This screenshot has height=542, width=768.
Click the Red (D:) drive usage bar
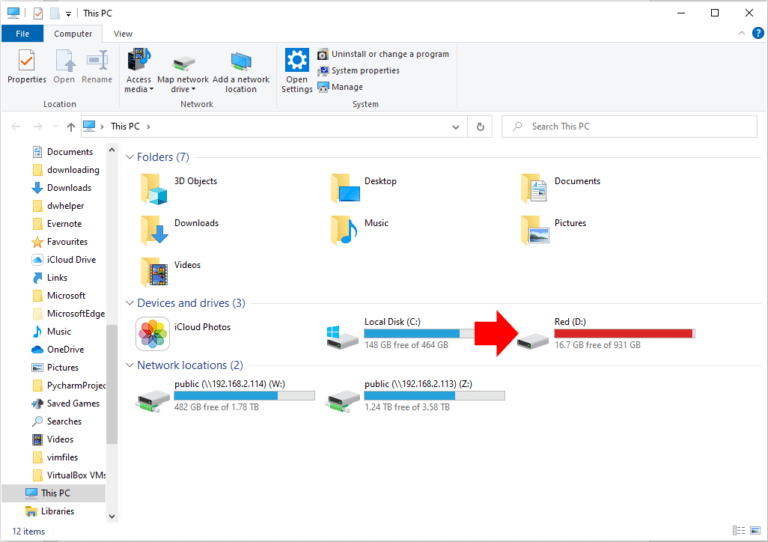tap(624, 334)
